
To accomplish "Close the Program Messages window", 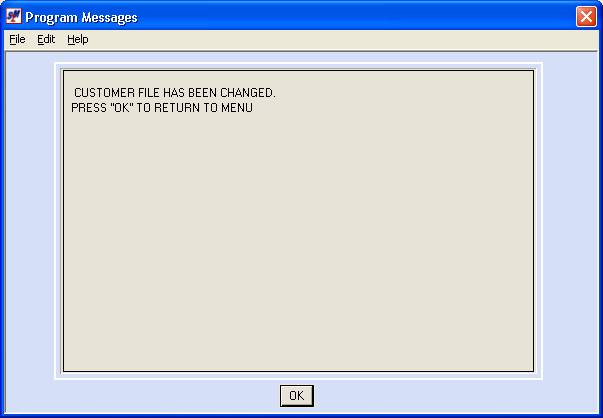I will pos(586,17).
